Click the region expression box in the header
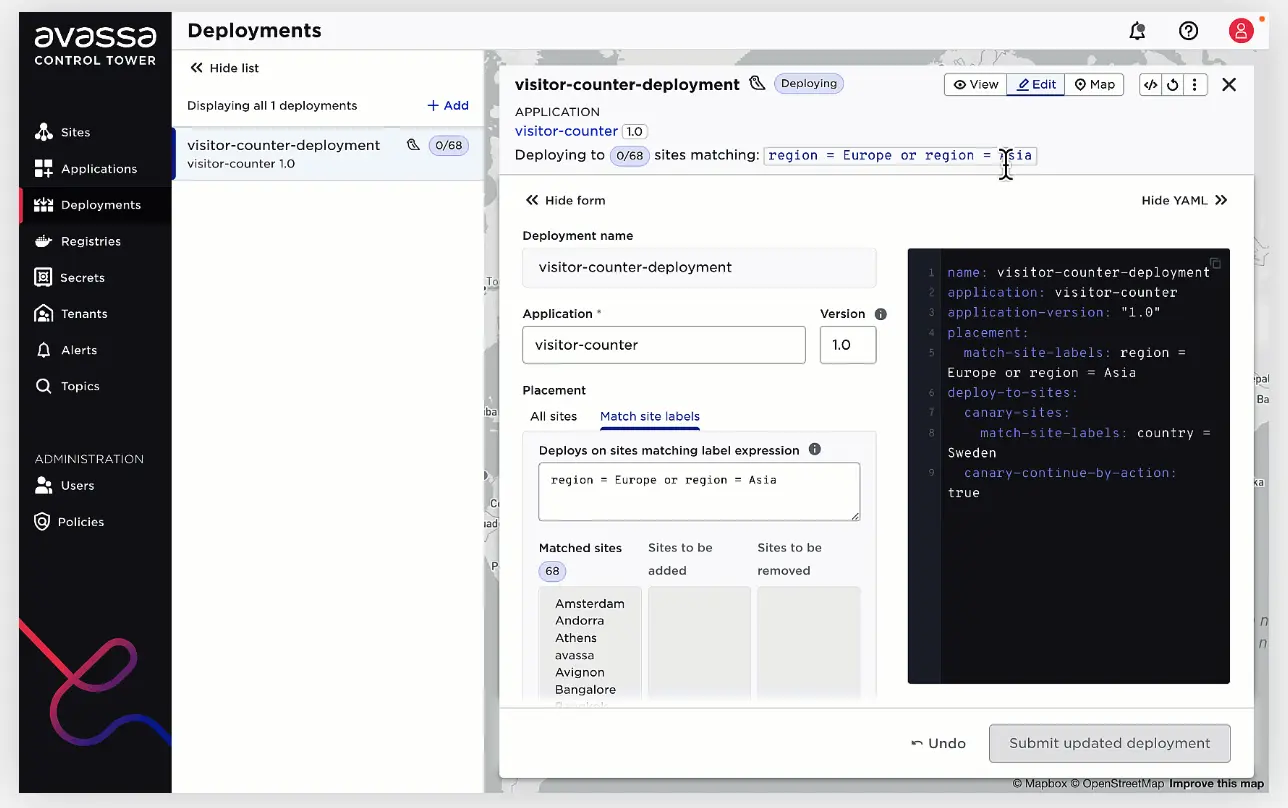The height and width of the screenshot is (808, 1288). coord(900,156)
